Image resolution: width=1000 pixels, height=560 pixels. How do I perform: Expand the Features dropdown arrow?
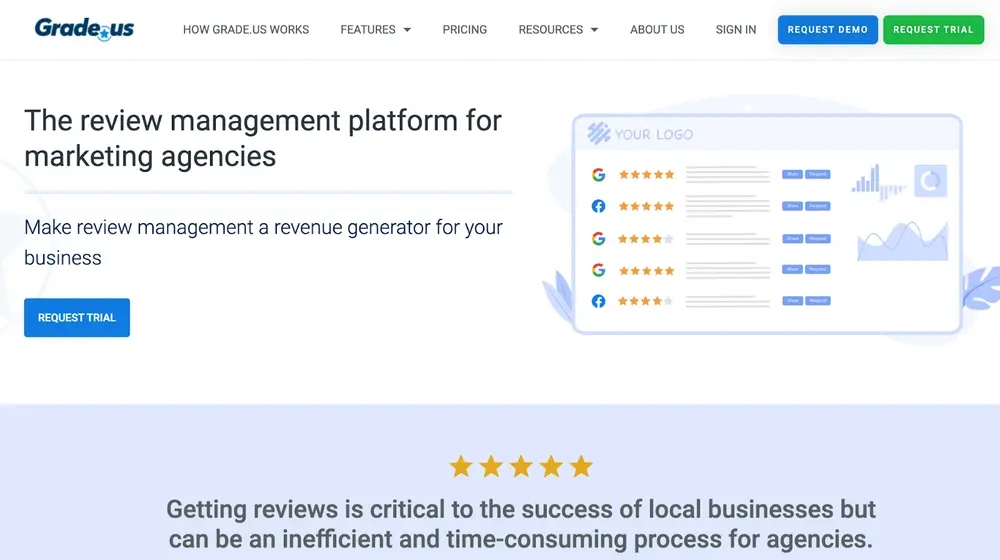407,30
